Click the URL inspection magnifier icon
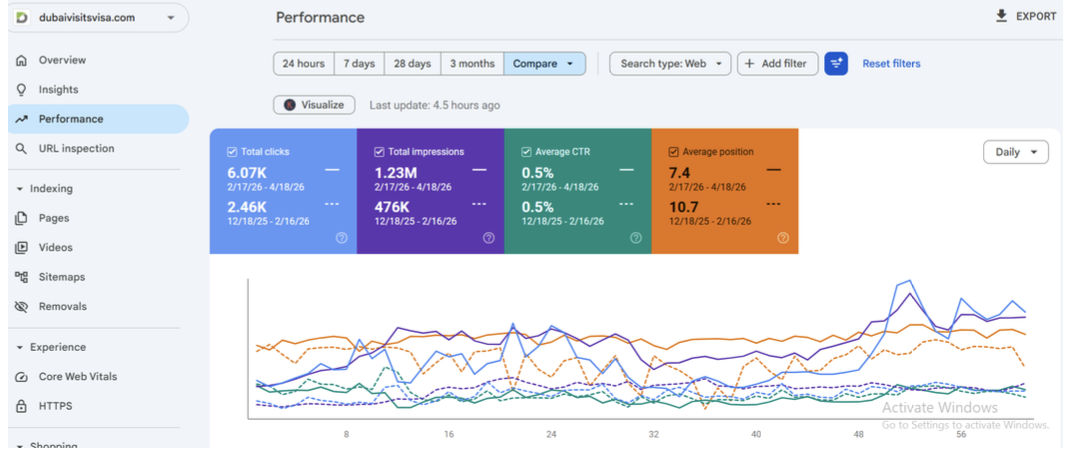The image size is (1066, 452). (22, 148)
